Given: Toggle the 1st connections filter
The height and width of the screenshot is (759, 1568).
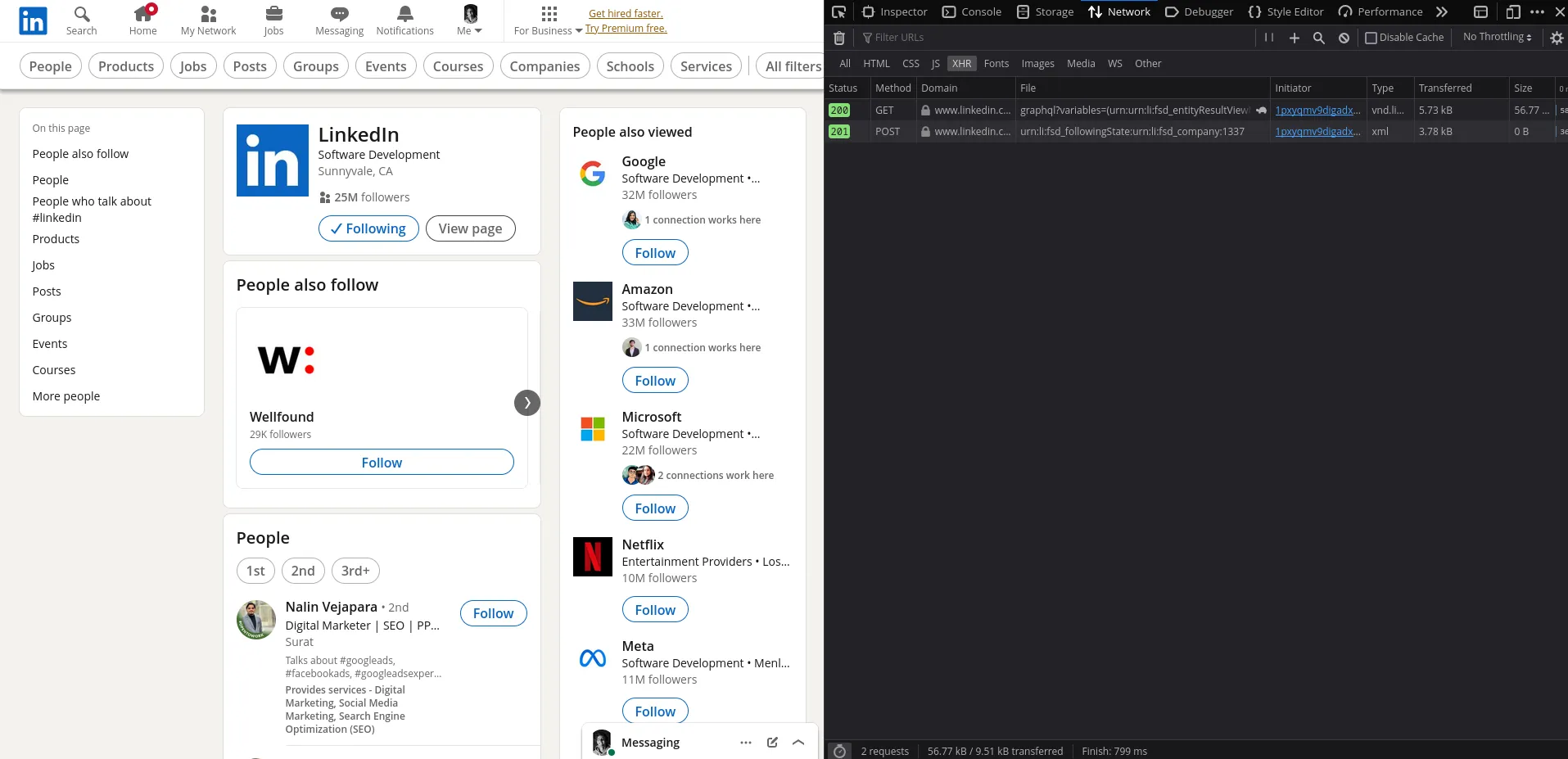Looking at the screenshot, I should point(255,571).
